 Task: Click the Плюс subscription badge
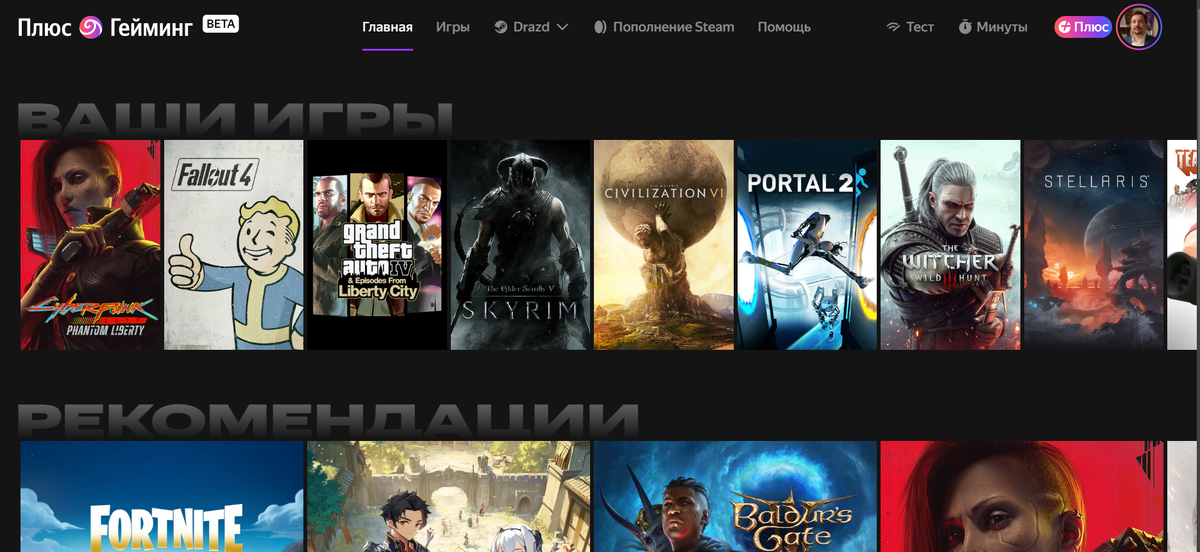1083,27
